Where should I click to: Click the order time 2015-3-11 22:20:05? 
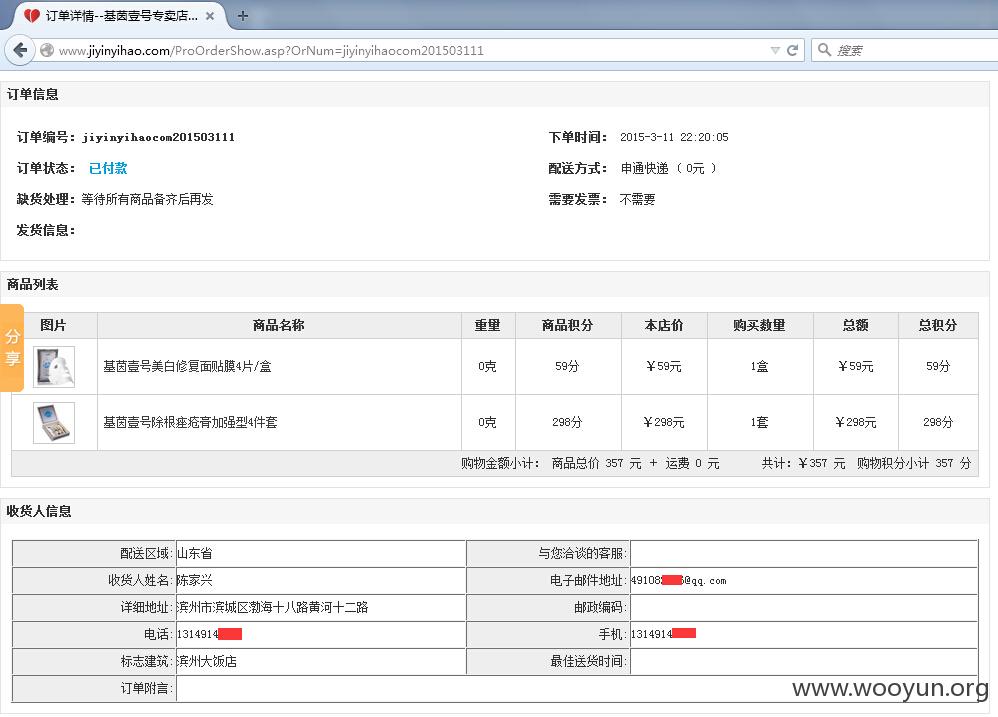coord(674,137)
